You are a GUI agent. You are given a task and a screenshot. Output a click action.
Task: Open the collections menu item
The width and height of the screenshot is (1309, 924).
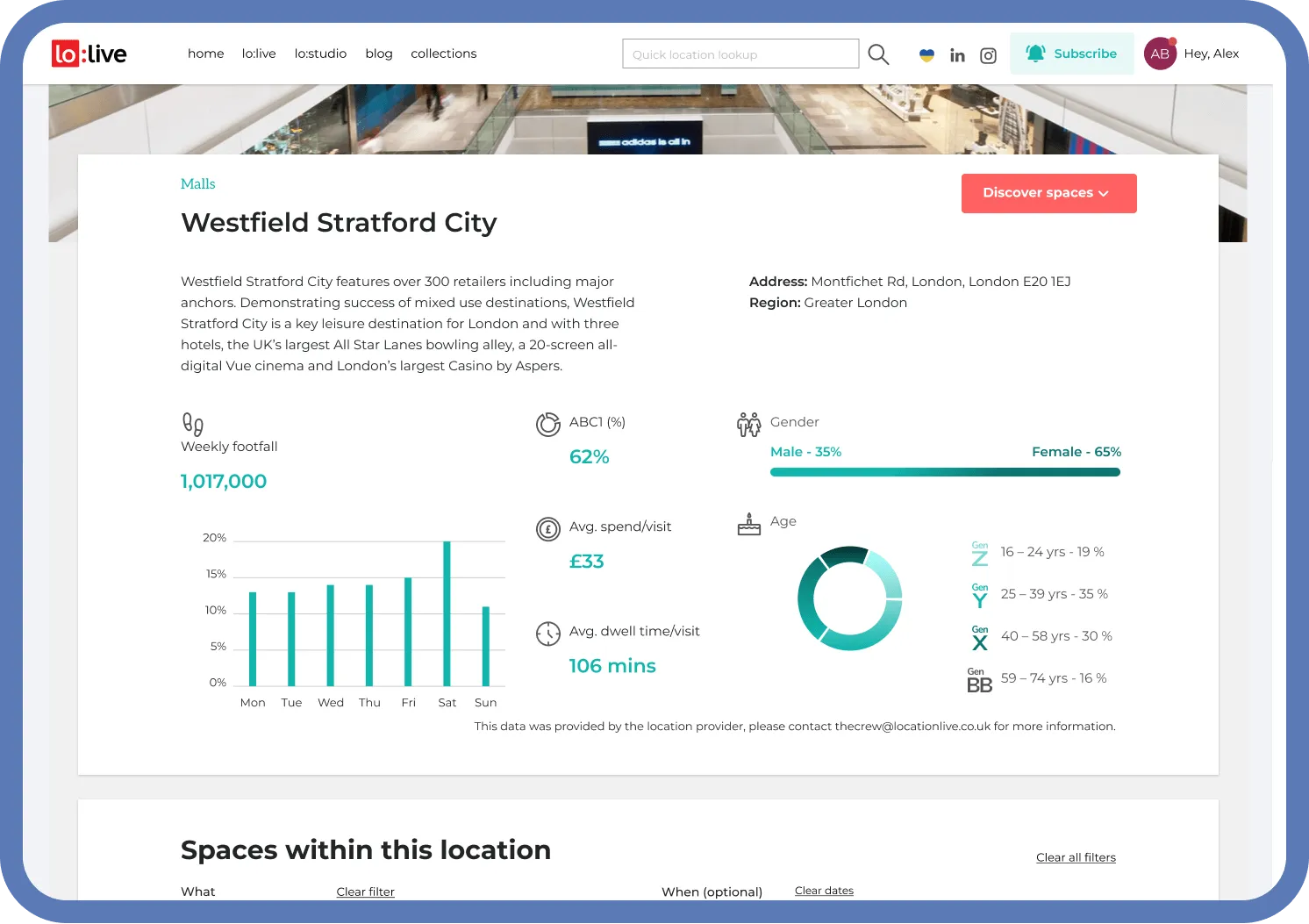point(444,54)
